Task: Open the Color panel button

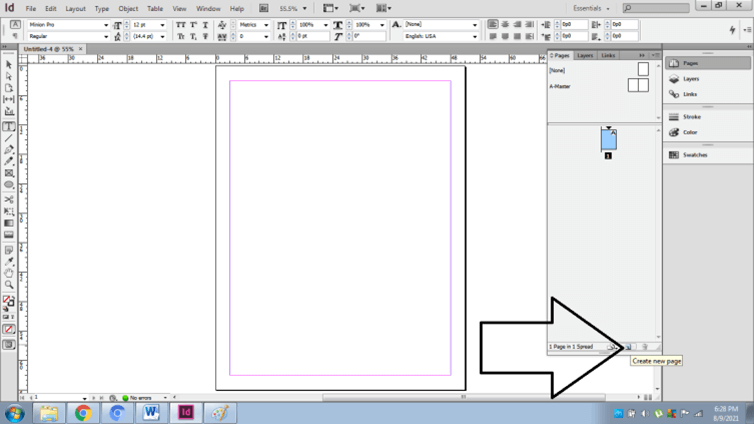Action: [707, 132]
